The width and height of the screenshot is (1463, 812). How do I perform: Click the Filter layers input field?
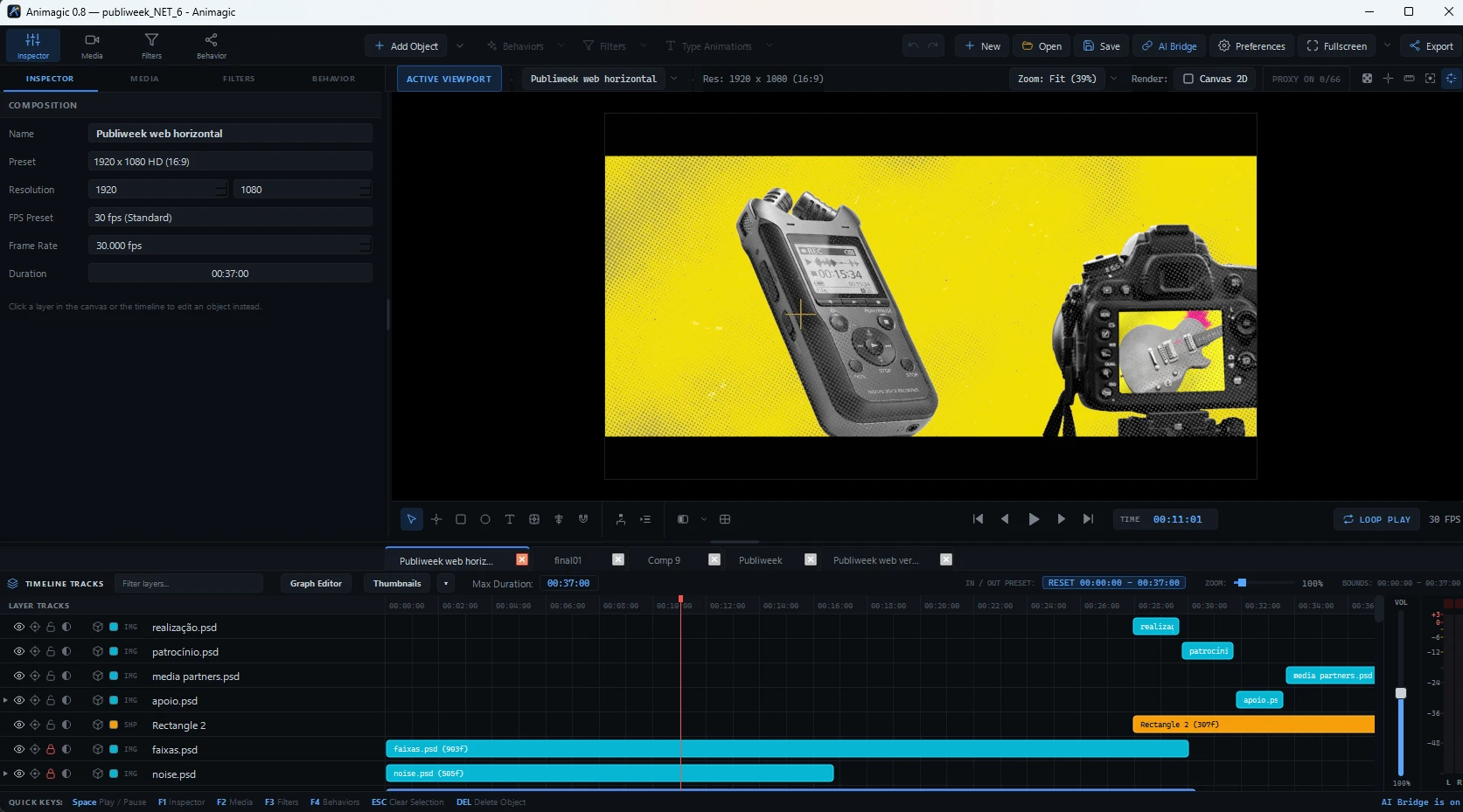[189, 583]
